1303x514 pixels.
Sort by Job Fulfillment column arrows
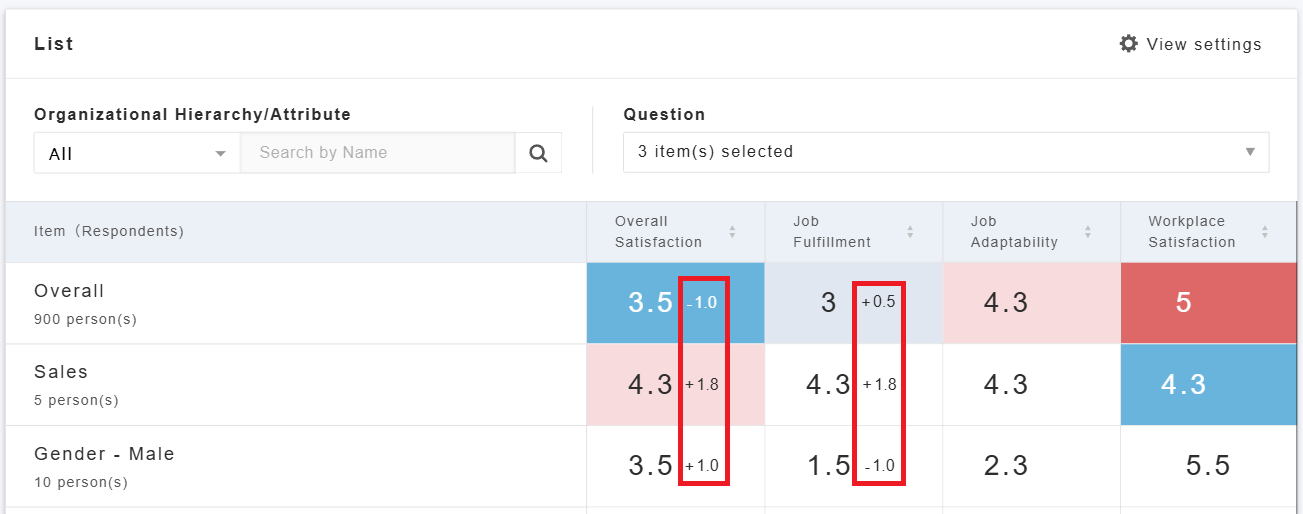click(x=910, y=232)
